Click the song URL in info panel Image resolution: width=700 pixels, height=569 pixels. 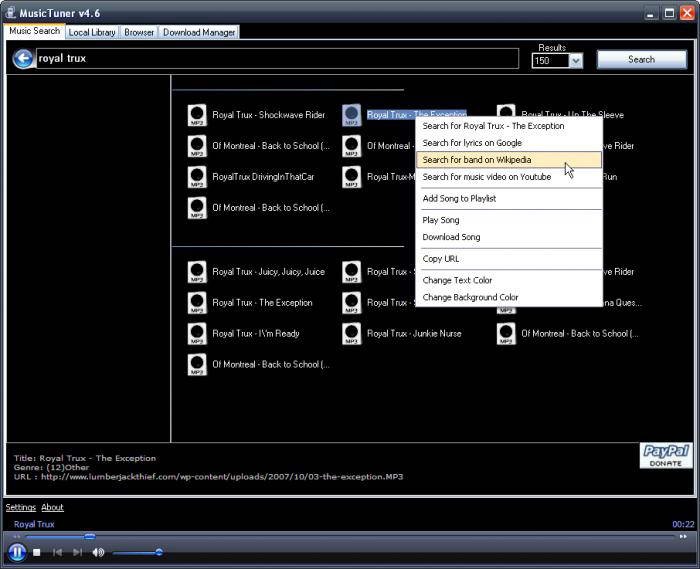click(222, 477)
